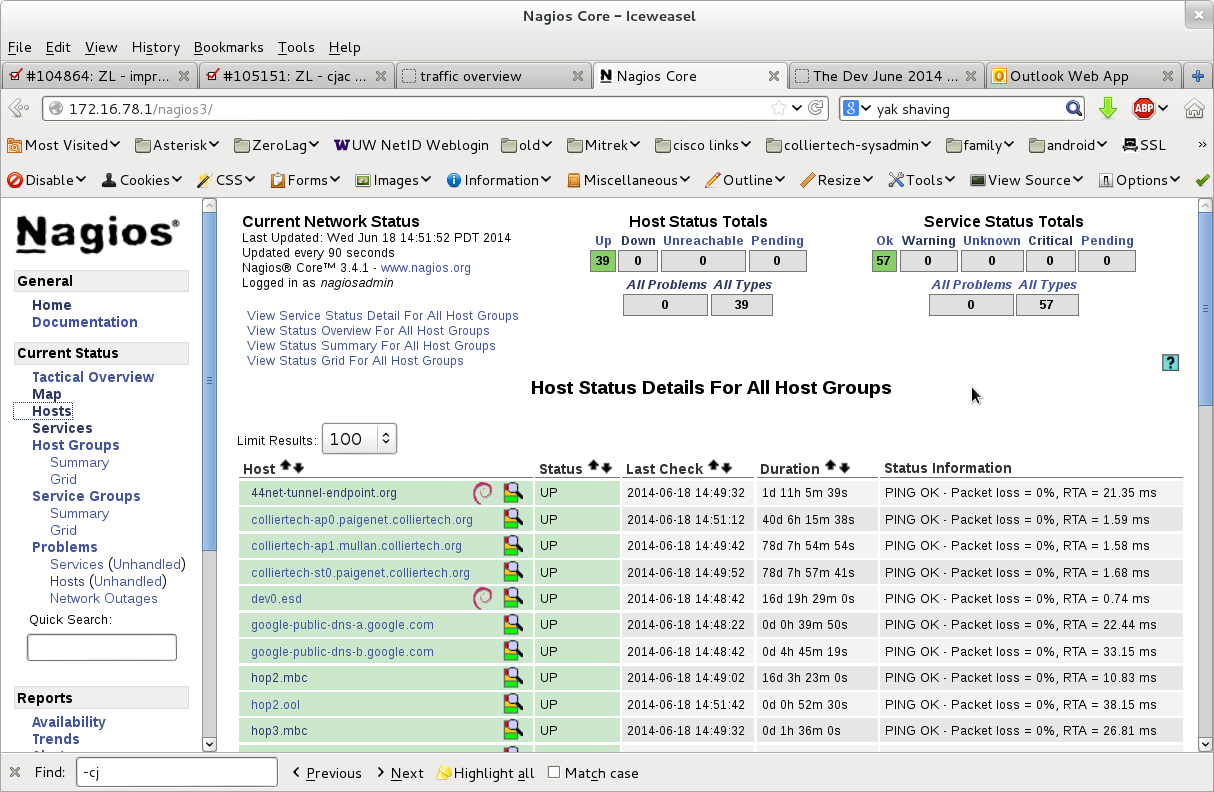Click the Adblock Plus ABP icon
Image resolution: width=1214 pixels, height=792 pixels.
[x=1144, y=109]
